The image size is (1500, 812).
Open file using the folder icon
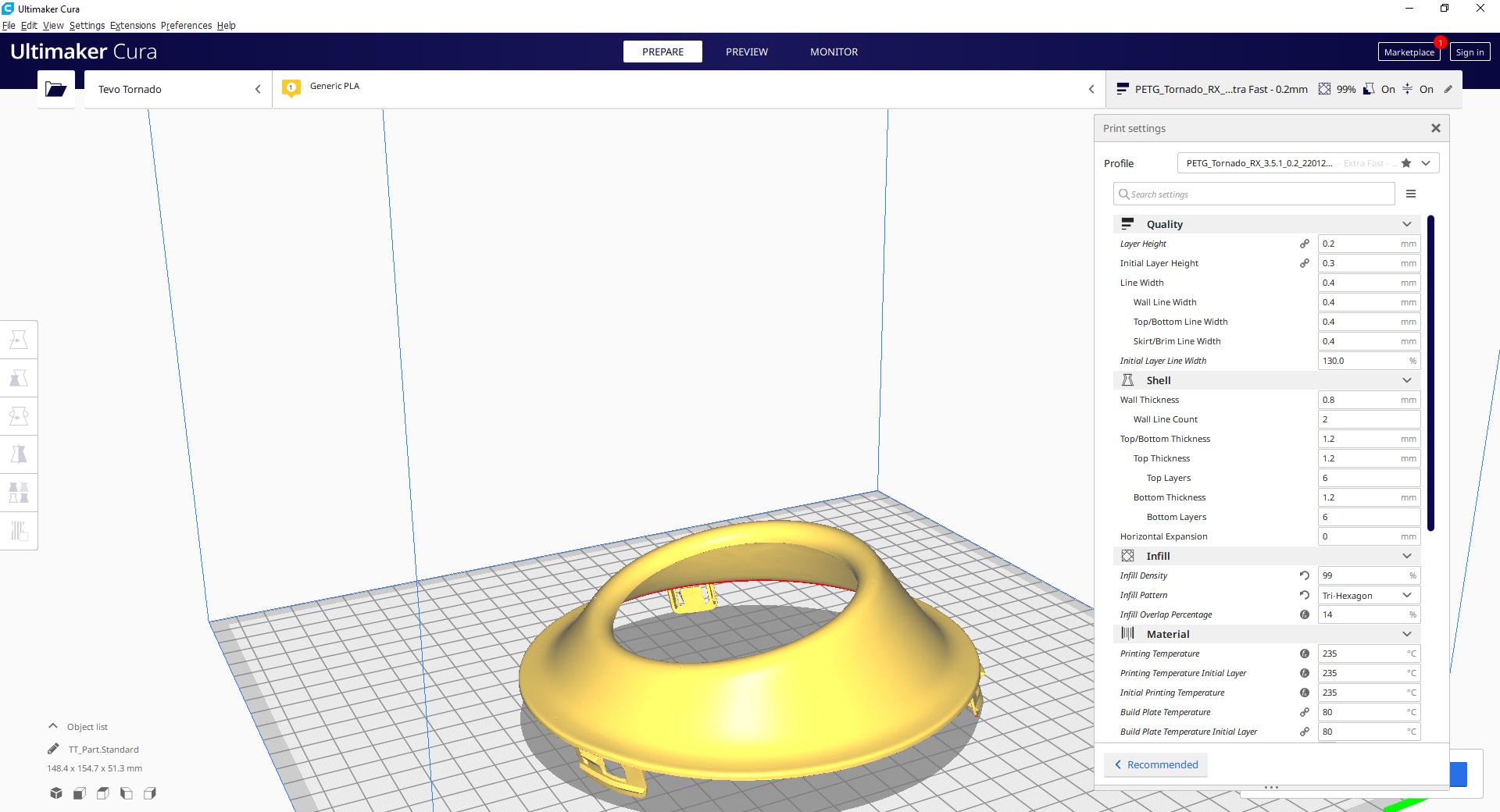pos(56,89)
